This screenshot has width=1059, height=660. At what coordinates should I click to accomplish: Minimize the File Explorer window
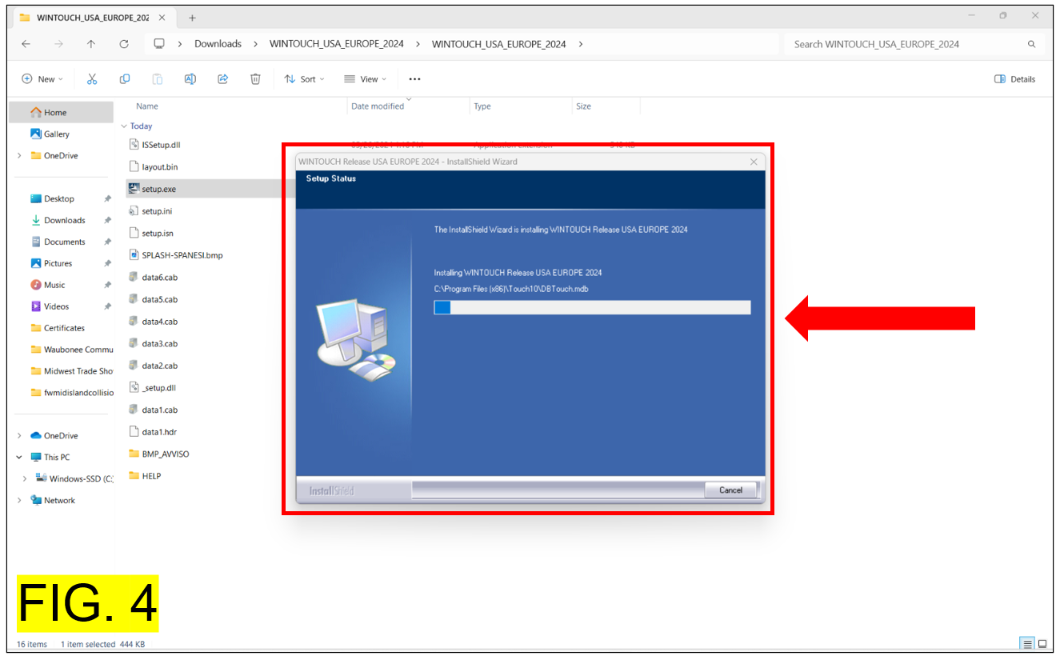click(x=971, y=15)
